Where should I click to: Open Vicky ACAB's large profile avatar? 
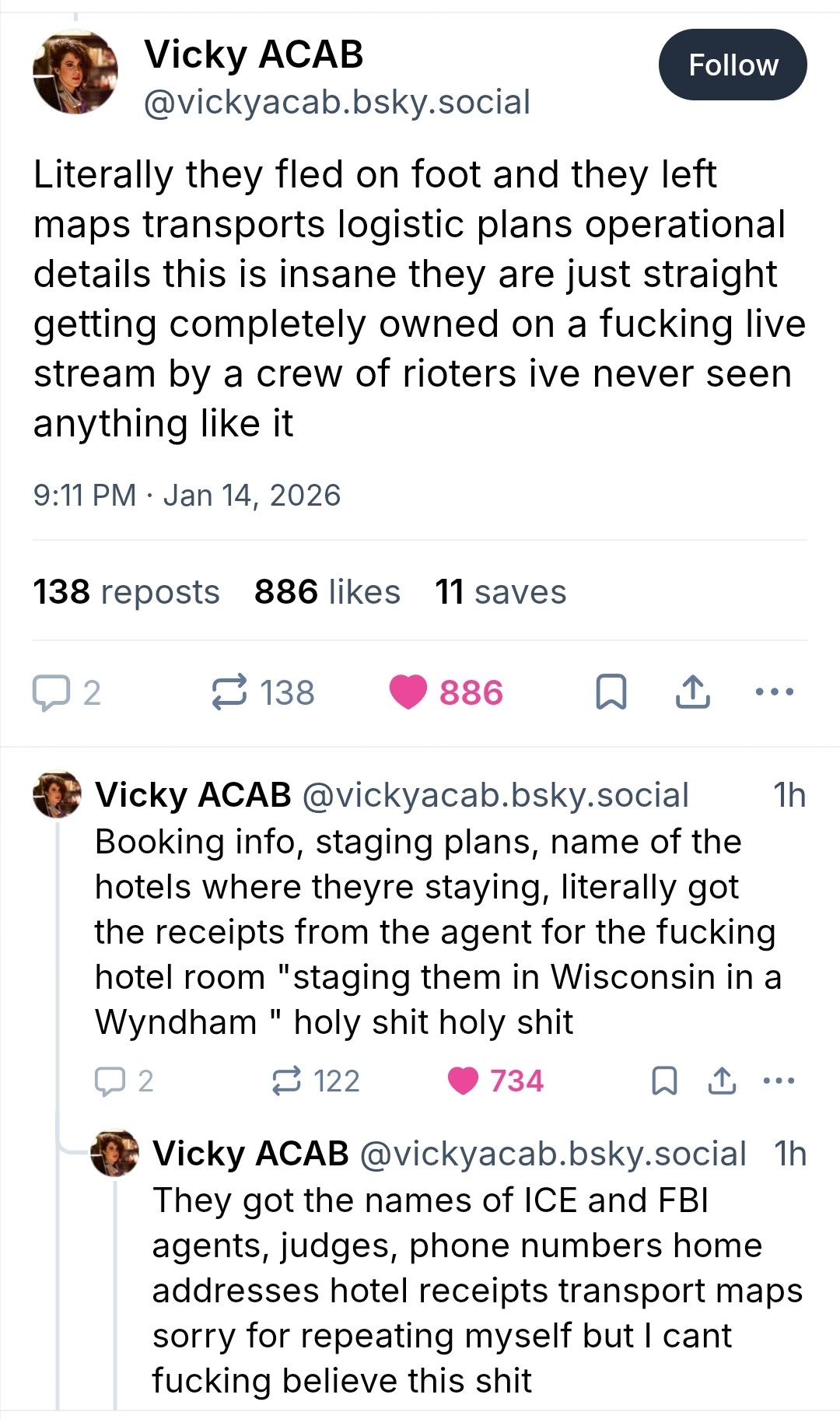(75, 72)
